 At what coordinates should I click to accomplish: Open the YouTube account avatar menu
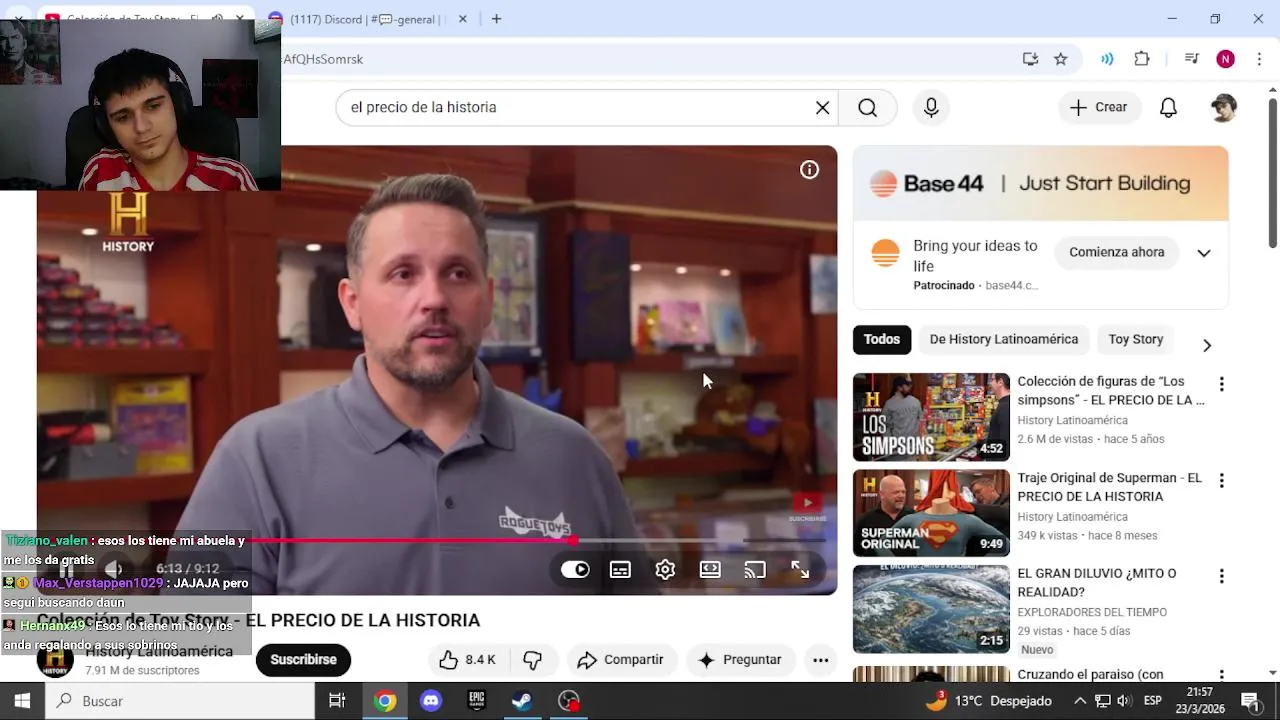tap(1223, 107)
